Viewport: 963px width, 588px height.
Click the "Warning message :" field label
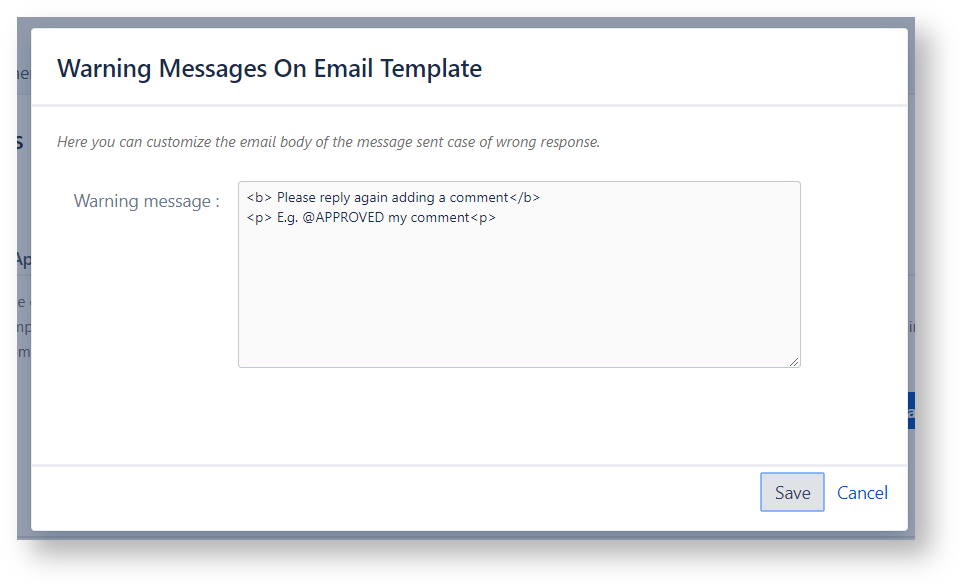click(146, 201)
